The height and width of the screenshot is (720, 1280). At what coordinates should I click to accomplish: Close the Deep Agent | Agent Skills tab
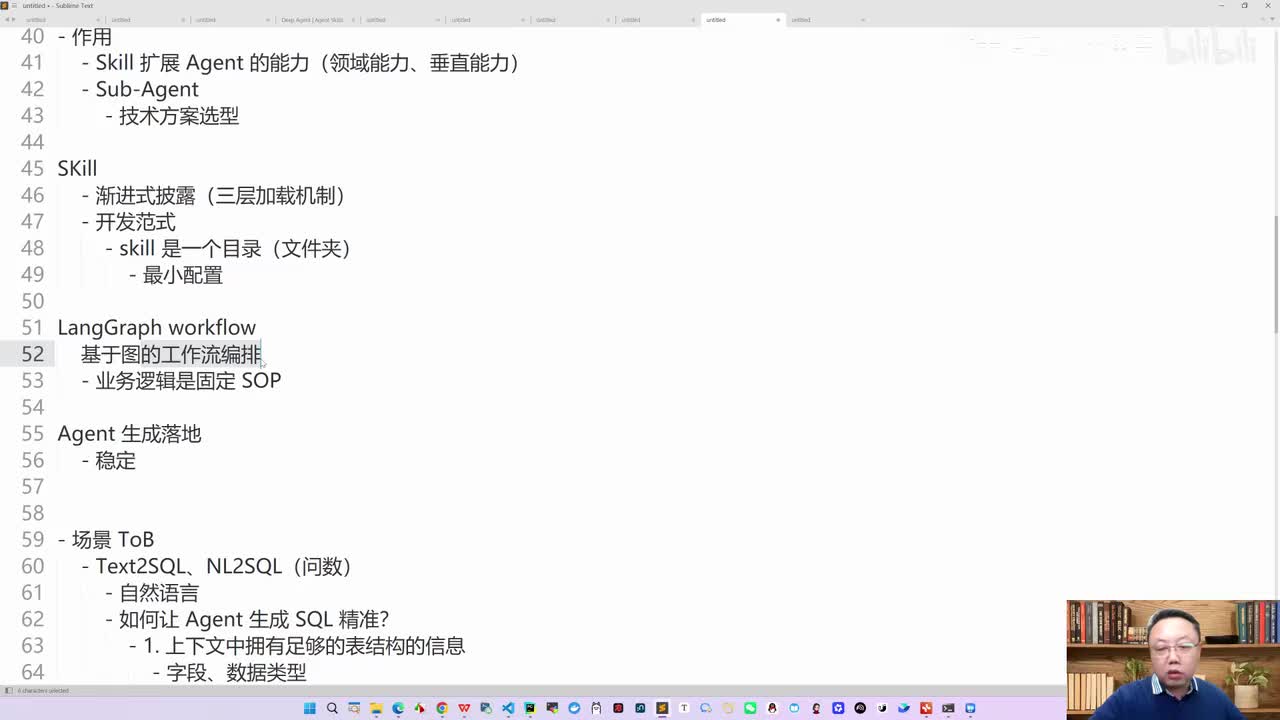point(352,19)
